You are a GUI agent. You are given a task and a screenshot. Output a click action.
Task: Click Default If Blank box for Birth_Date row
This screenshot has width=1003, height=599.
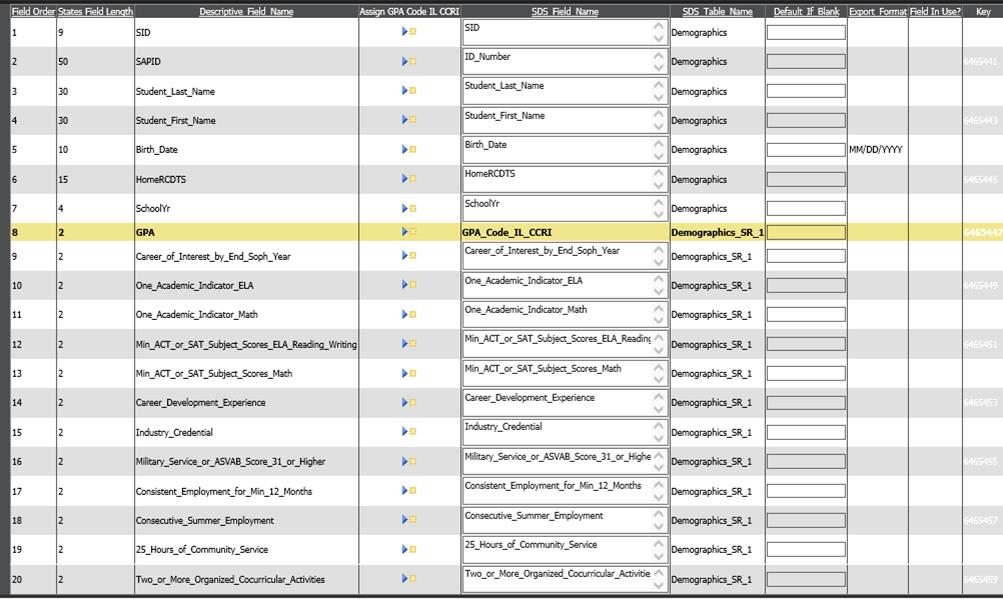click(805, 150)
